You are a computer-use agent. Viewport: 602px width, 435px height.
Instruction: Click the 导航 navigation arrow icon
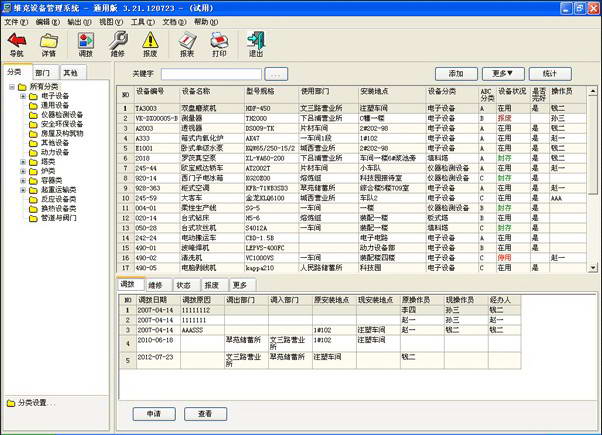tap(17, 41)
